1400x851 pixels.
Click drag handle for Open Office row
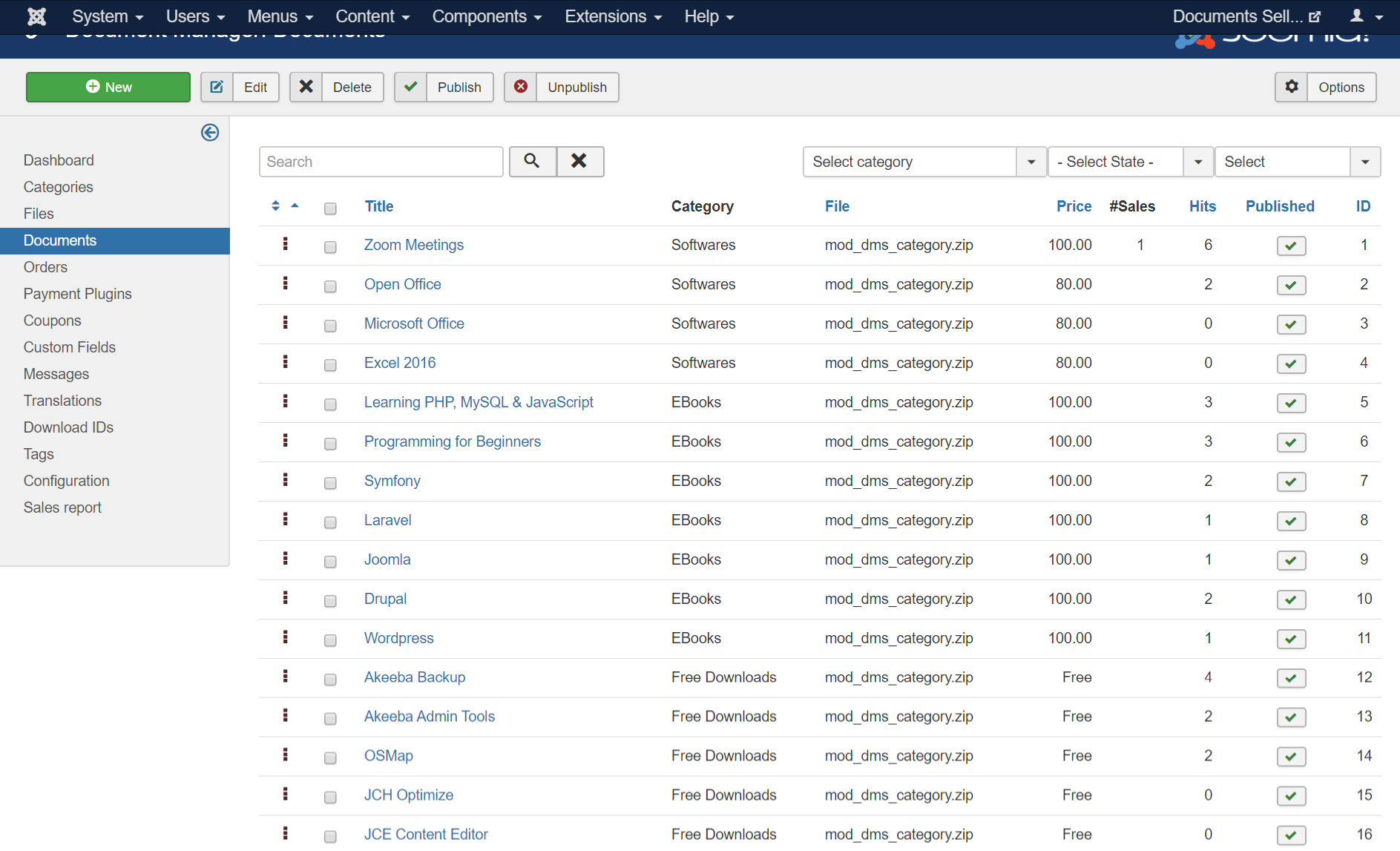tap(285, 283)
